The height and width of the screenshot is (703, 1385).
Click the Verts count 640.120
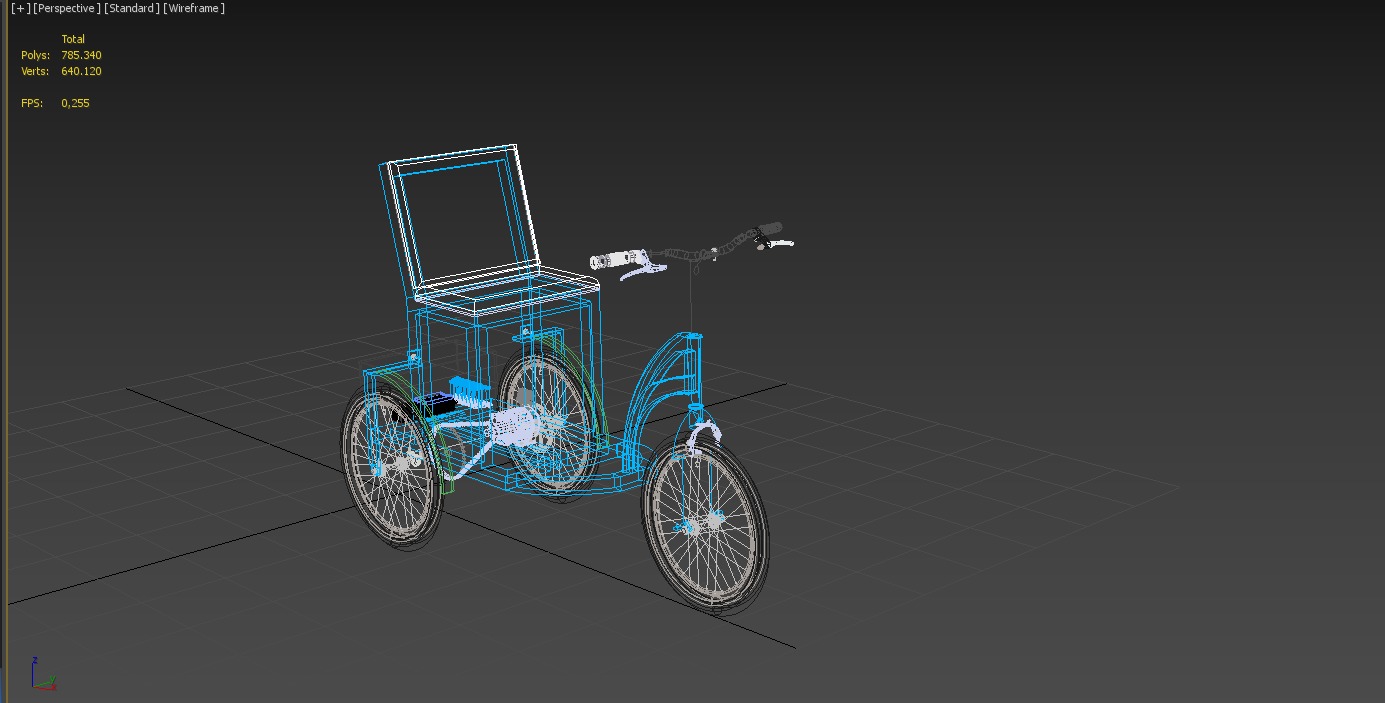tap(81, 71)
